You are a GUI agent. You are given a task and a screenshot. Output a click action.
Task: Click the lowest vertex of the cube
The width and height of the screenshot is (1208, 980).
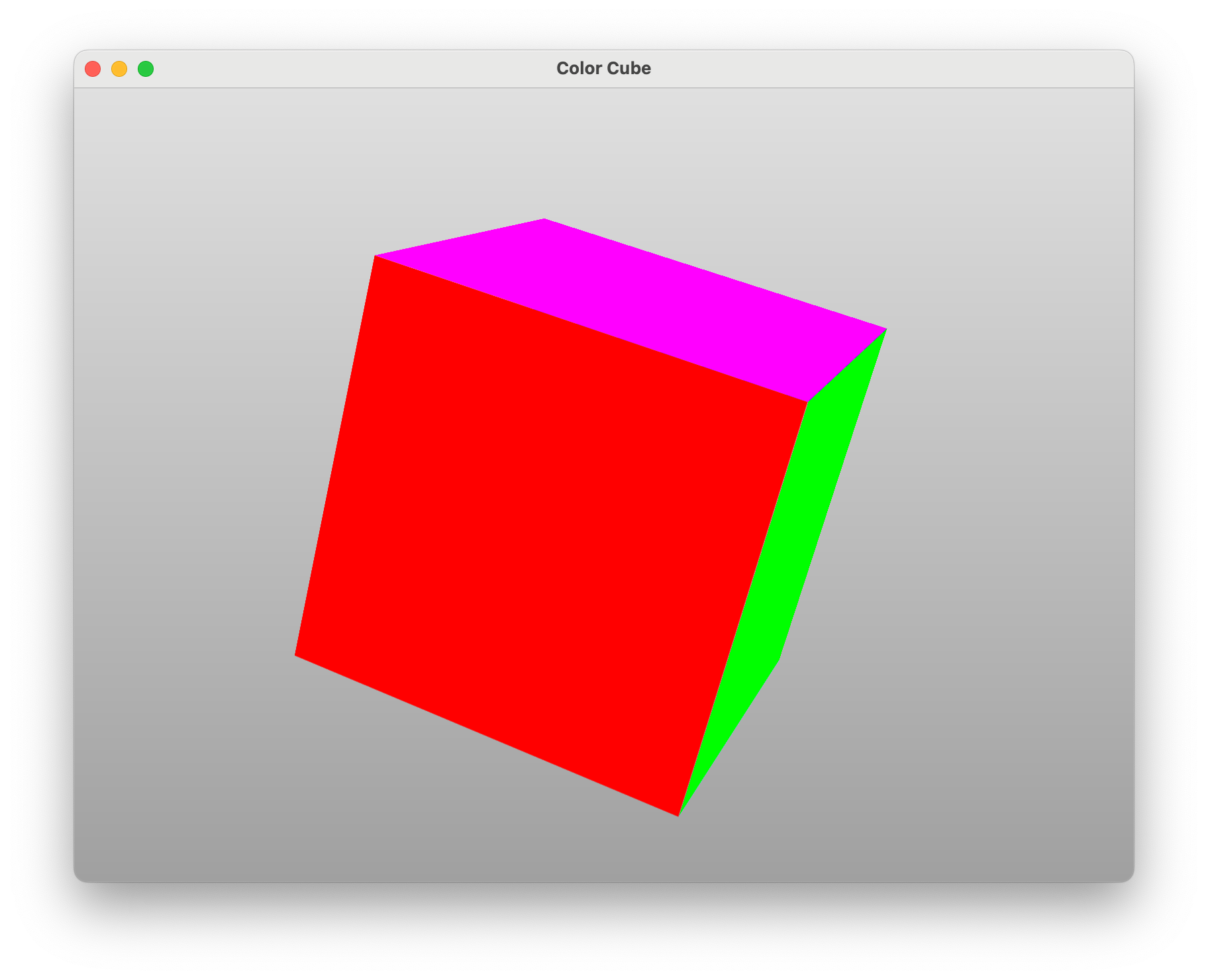click(x=678, y=816)
